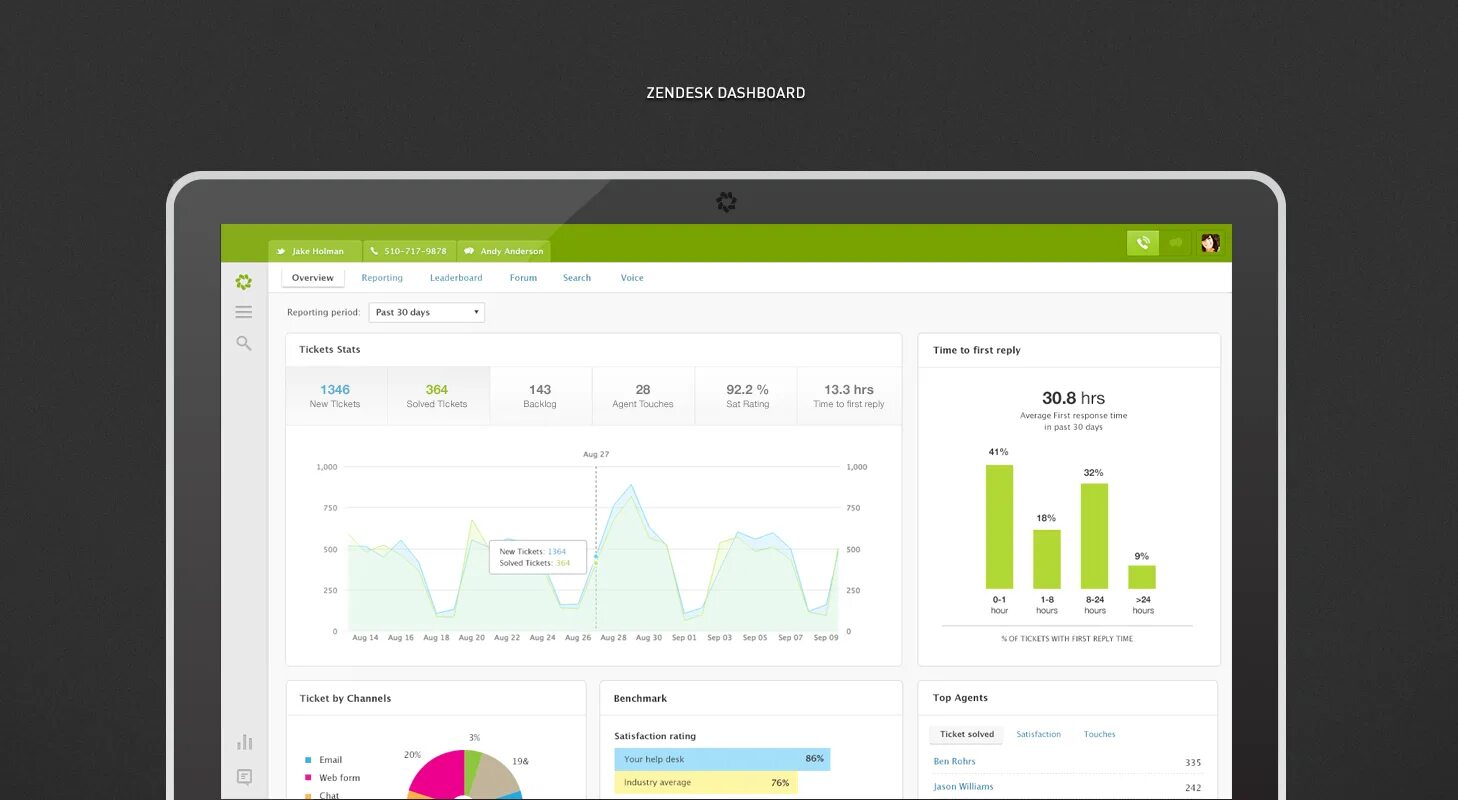Open agent Ben Rohrs link

click(954, 761)
